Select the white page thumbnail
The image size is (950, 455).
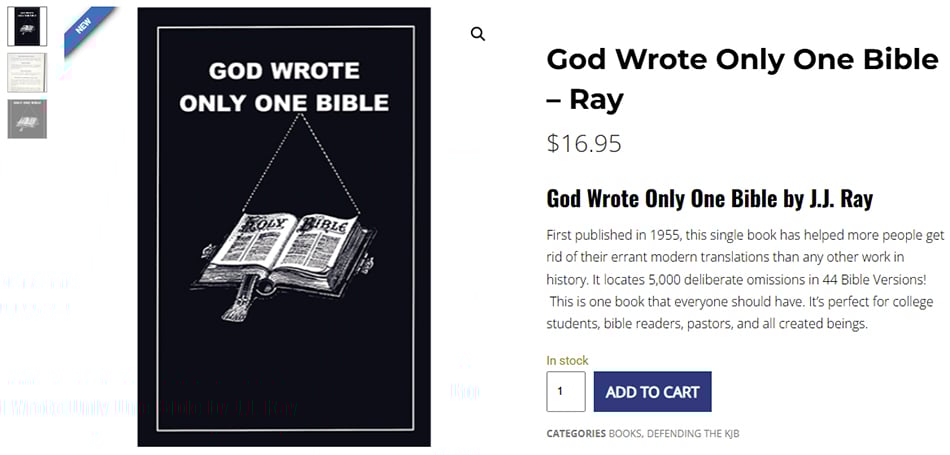(27, 72)
